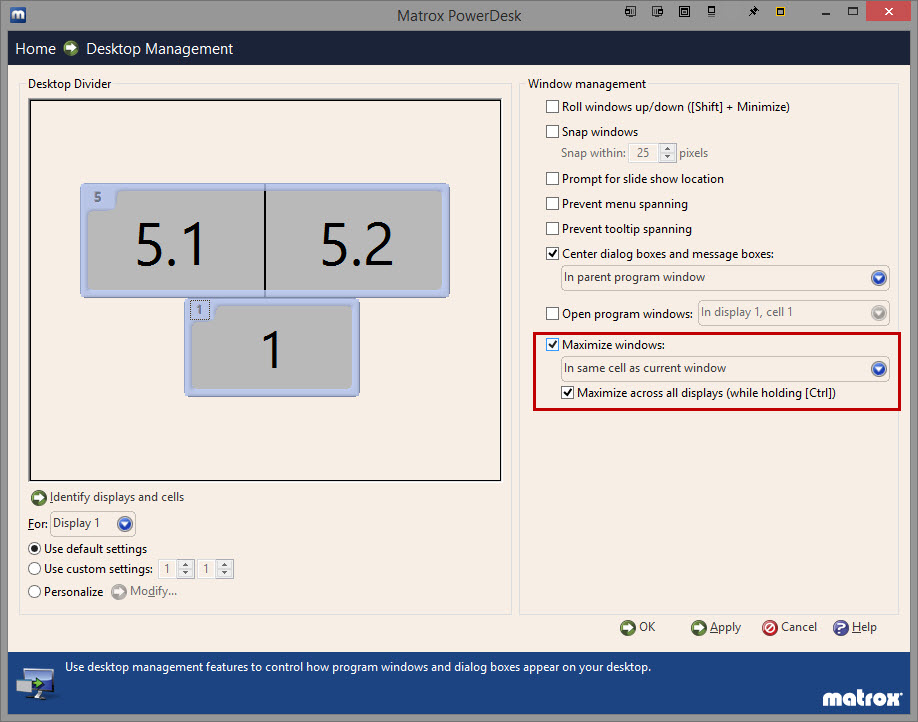Click the pin icon in title bar
Viewport: 918px width, 722px height.
pyautogui.click(x=753, y=13)
